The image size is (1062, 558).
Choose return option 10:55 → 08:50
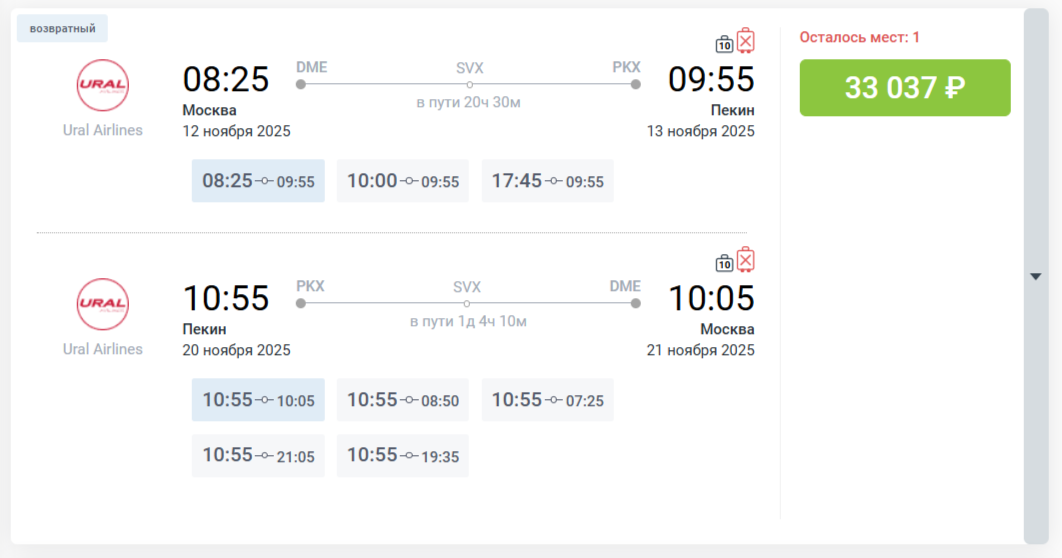402,400
